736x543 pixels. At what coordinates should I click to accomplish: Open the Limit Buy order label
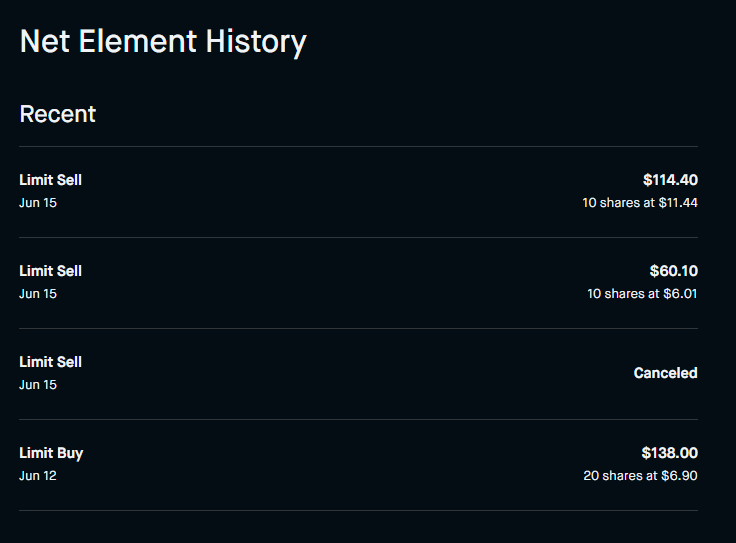51,453
